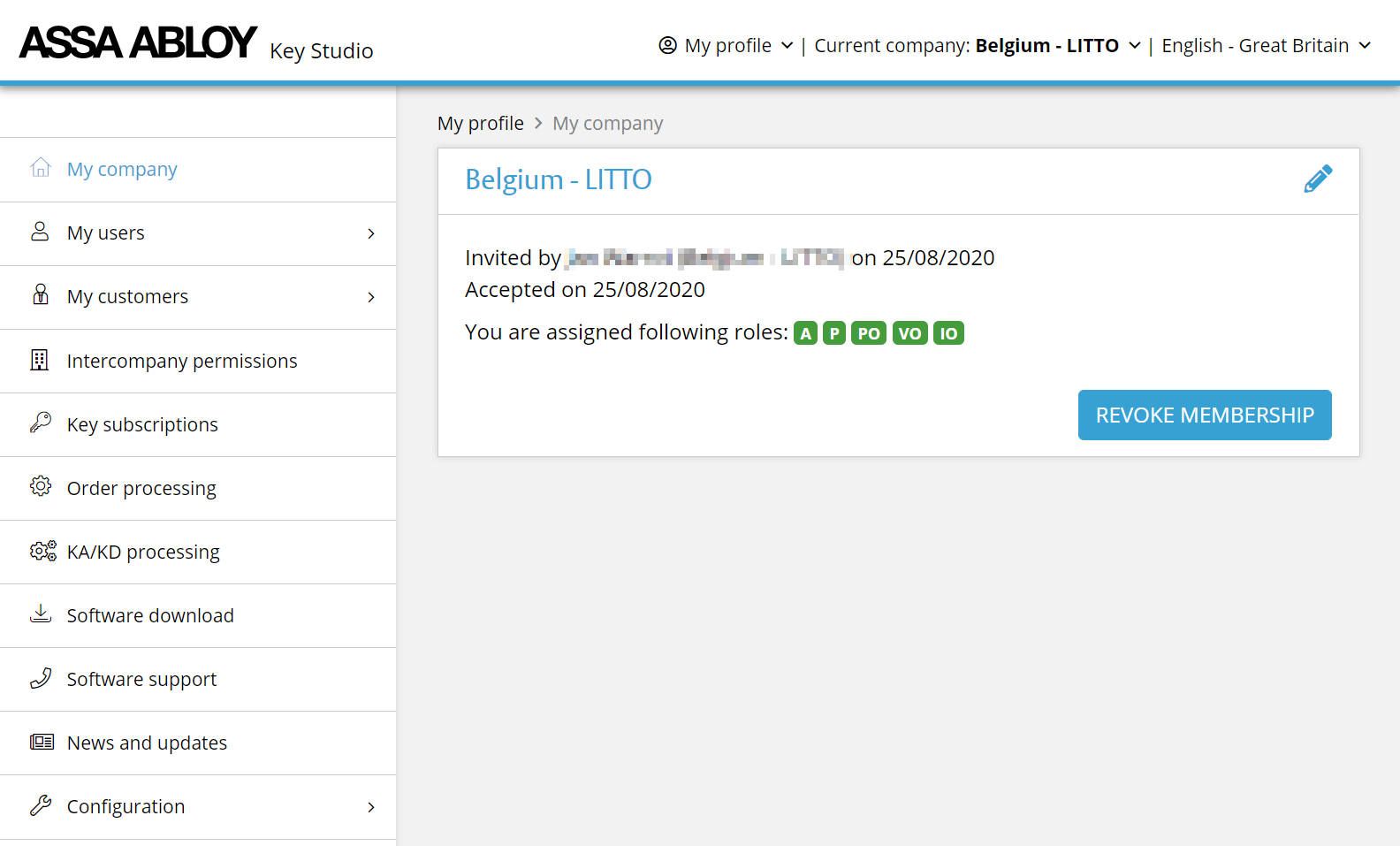The image size is (1400, 846).
Task: Click the gear icon for Order processing
Action: coord(41,486)
